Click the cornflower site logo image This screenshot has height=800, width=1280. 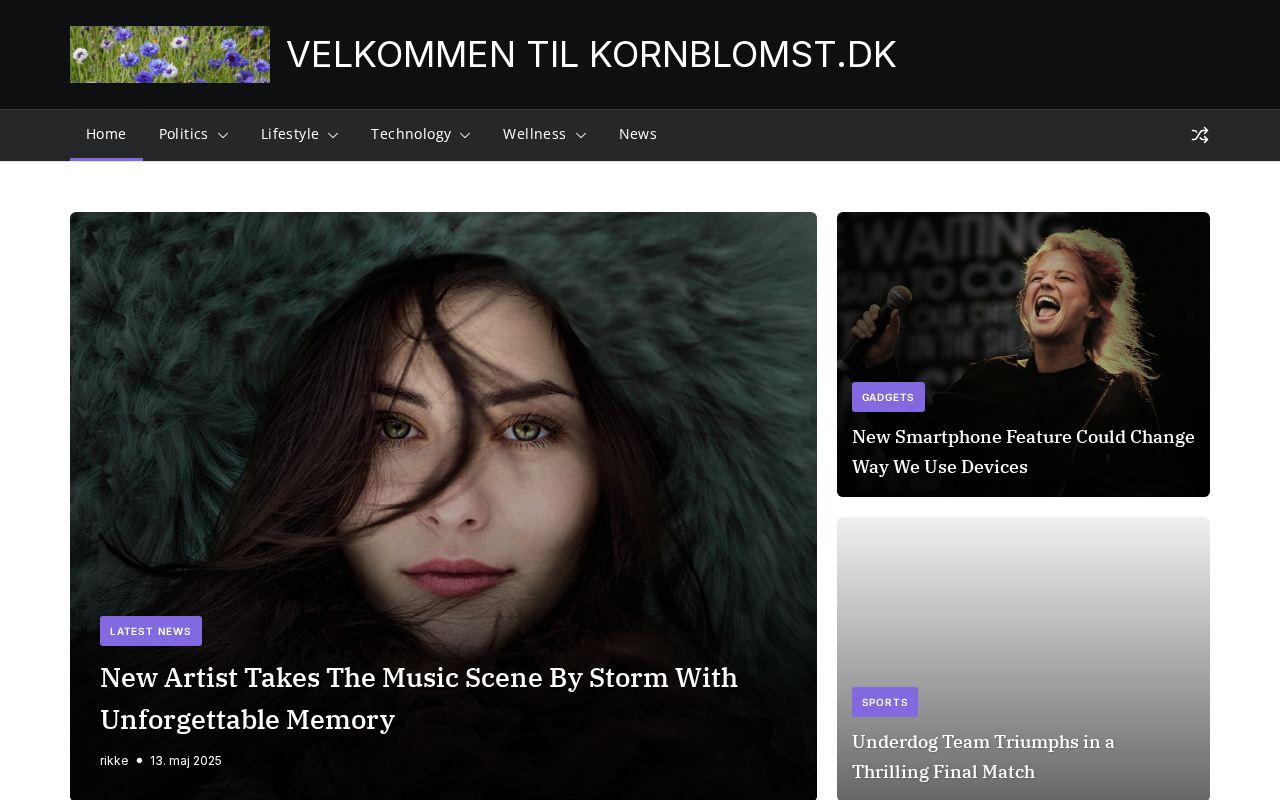click(x=170, y=54)
